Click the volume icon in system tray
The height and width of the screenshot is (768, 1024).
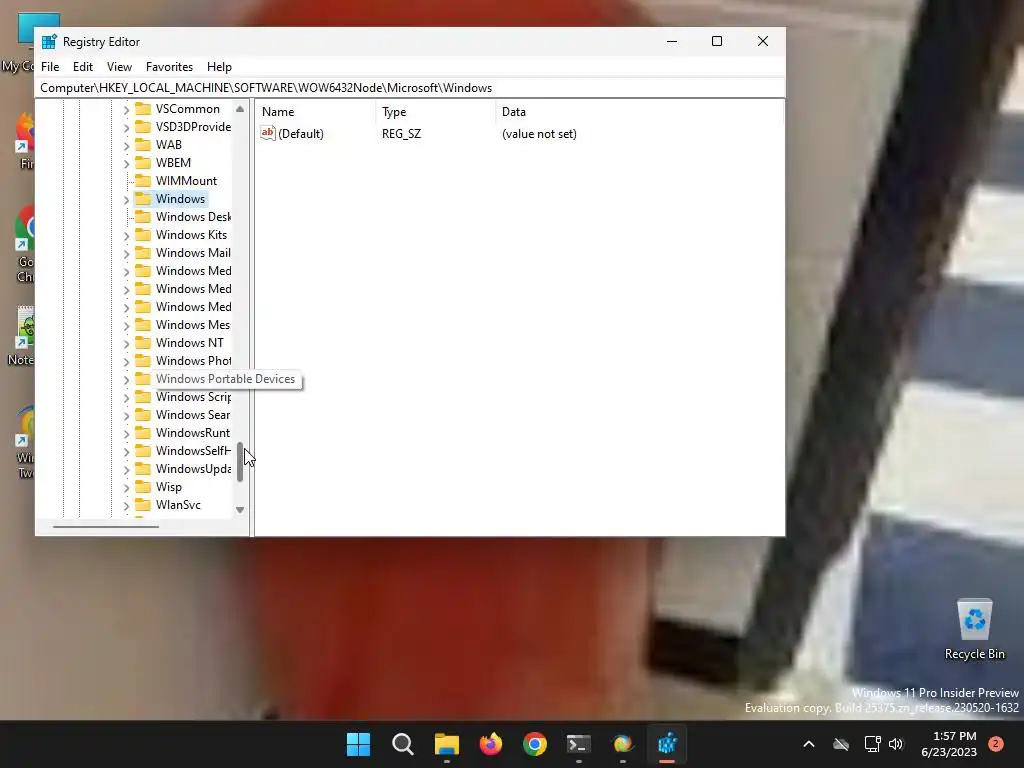[x=896, y=744]
